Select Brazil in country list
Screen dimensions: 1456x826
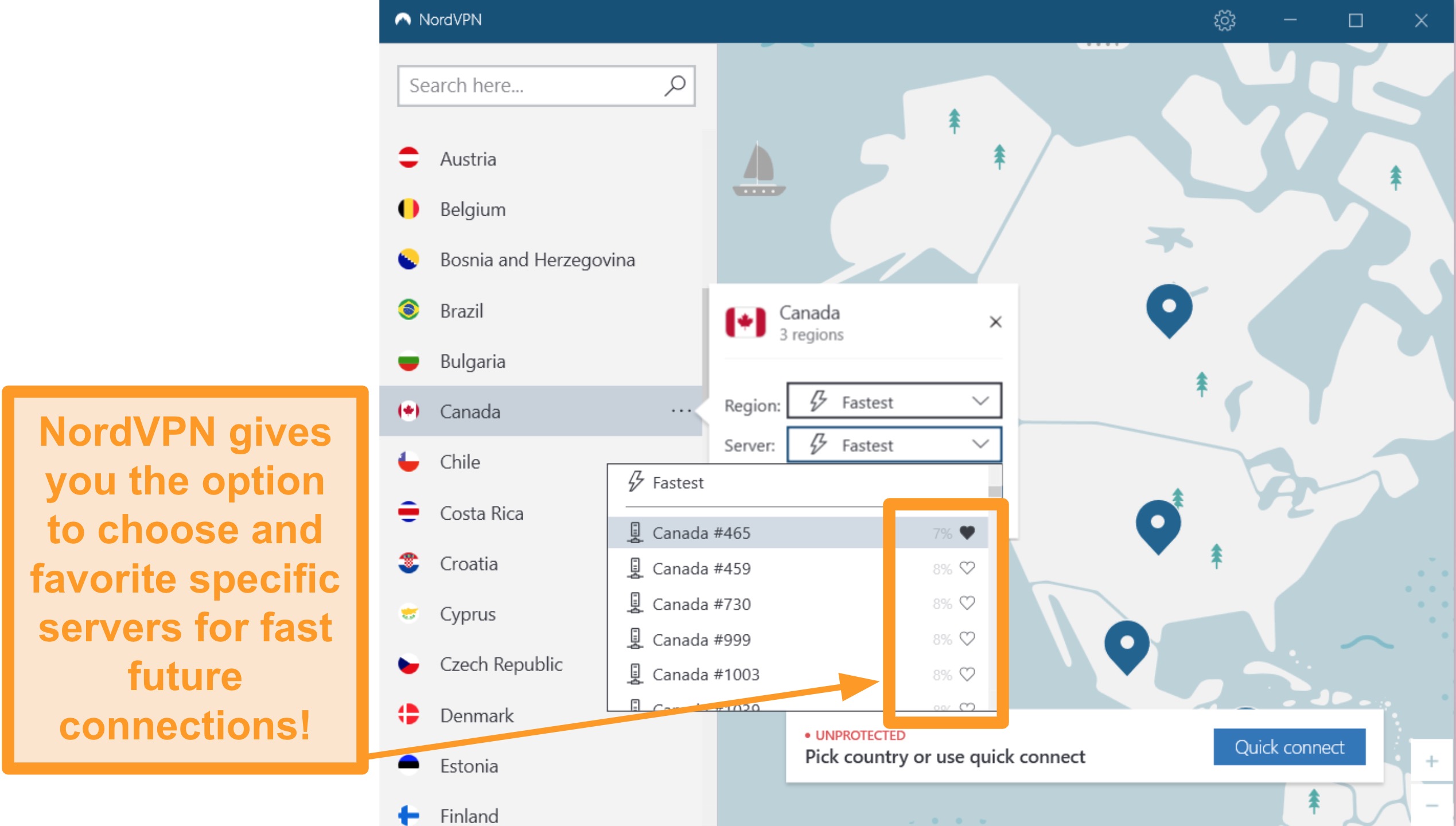[540, 310]
